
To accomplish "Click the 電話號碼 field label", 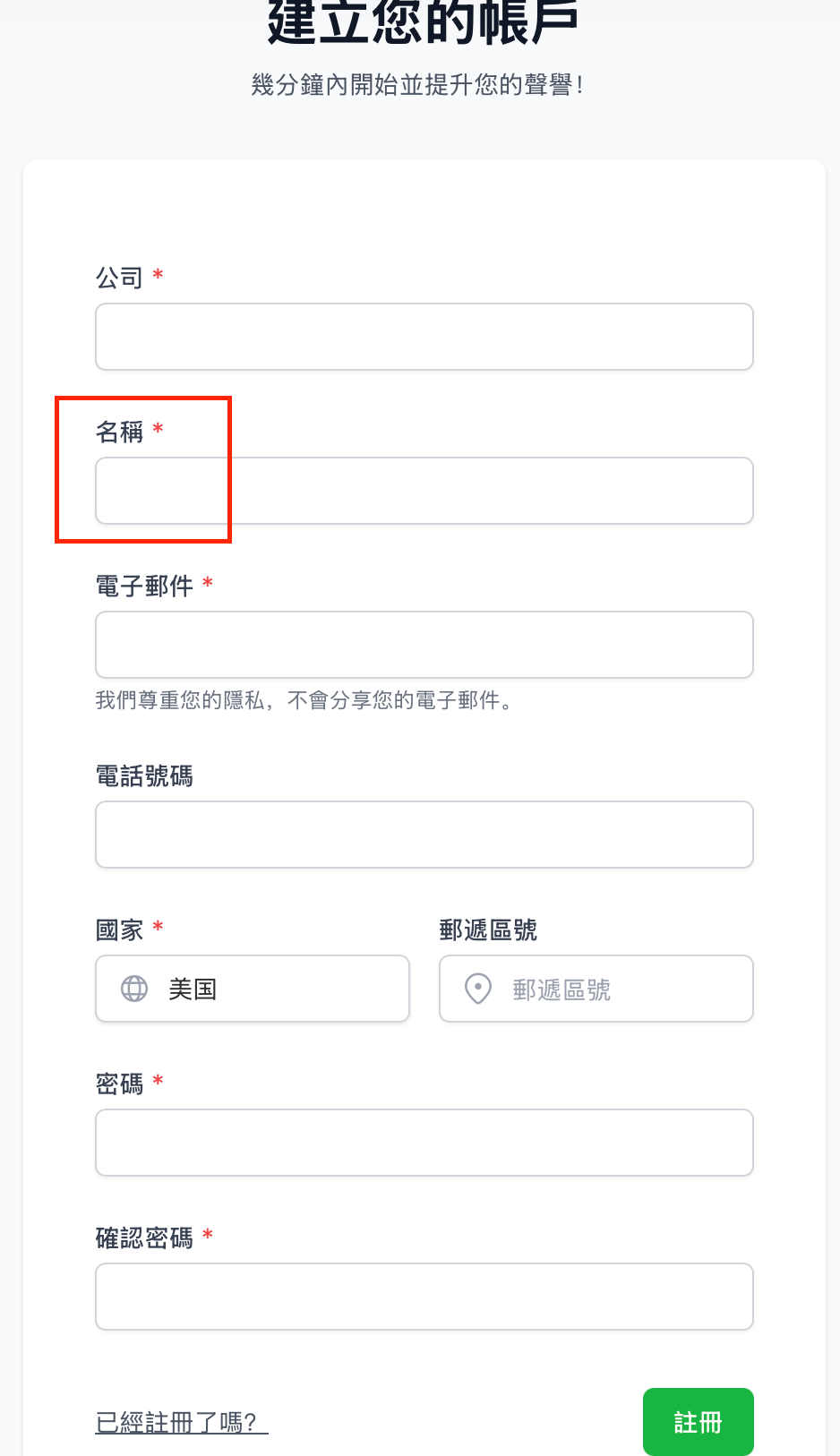I will click(x=144, y=775).
